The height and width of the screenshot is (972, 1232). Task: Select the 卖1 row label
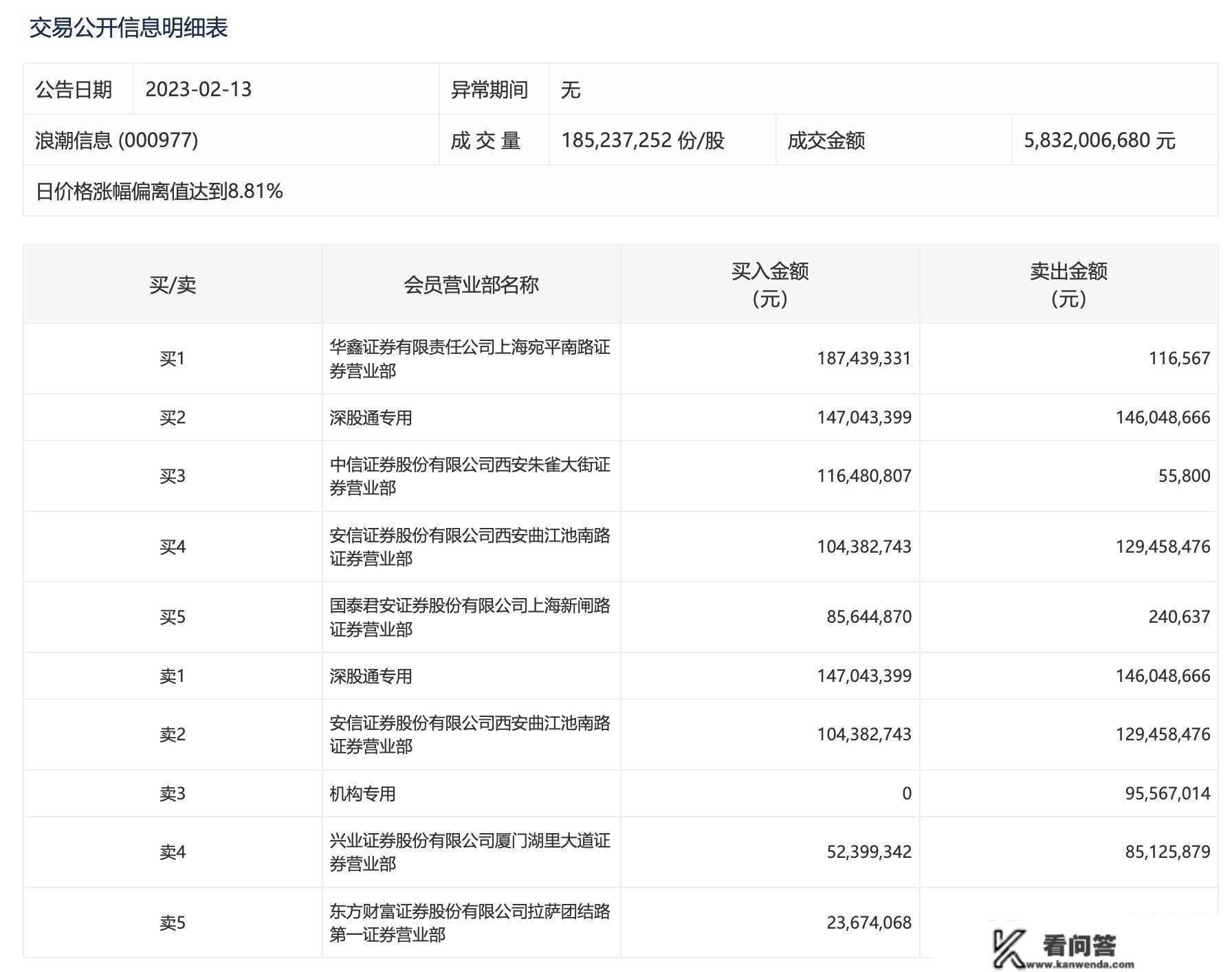(173, 676)
